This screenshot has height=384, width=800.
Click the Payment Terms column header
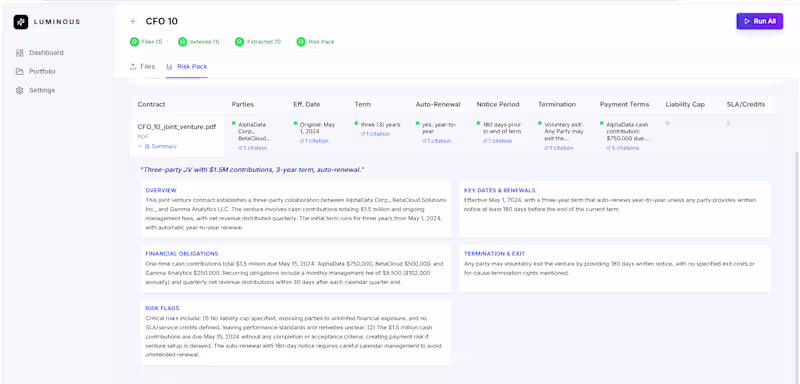[x=624, y=105]
